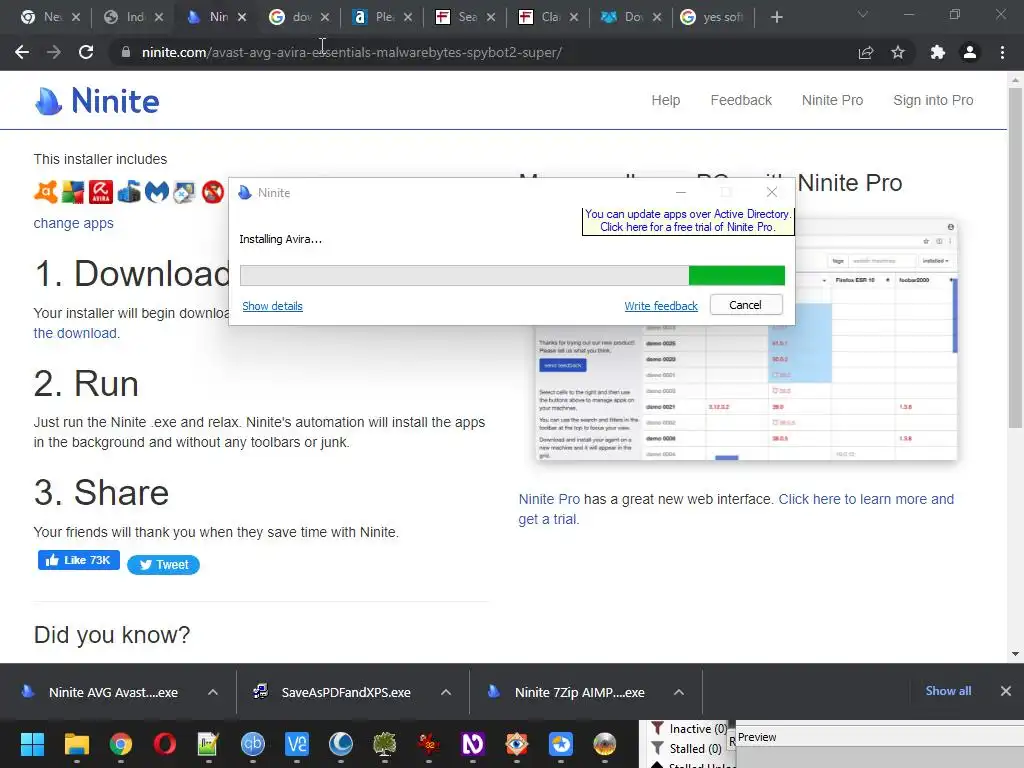The height and width of the screenshot is (768, 1024).
Task: Bookmark this page with the star icon
Action: coord(898,52)
